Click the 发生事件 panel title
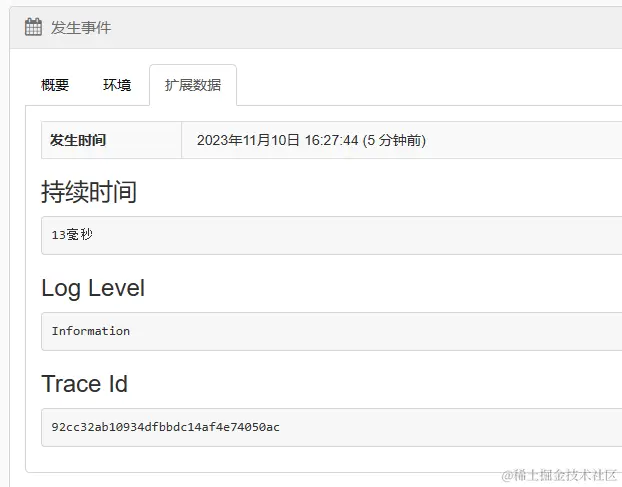 pos(81,28)
